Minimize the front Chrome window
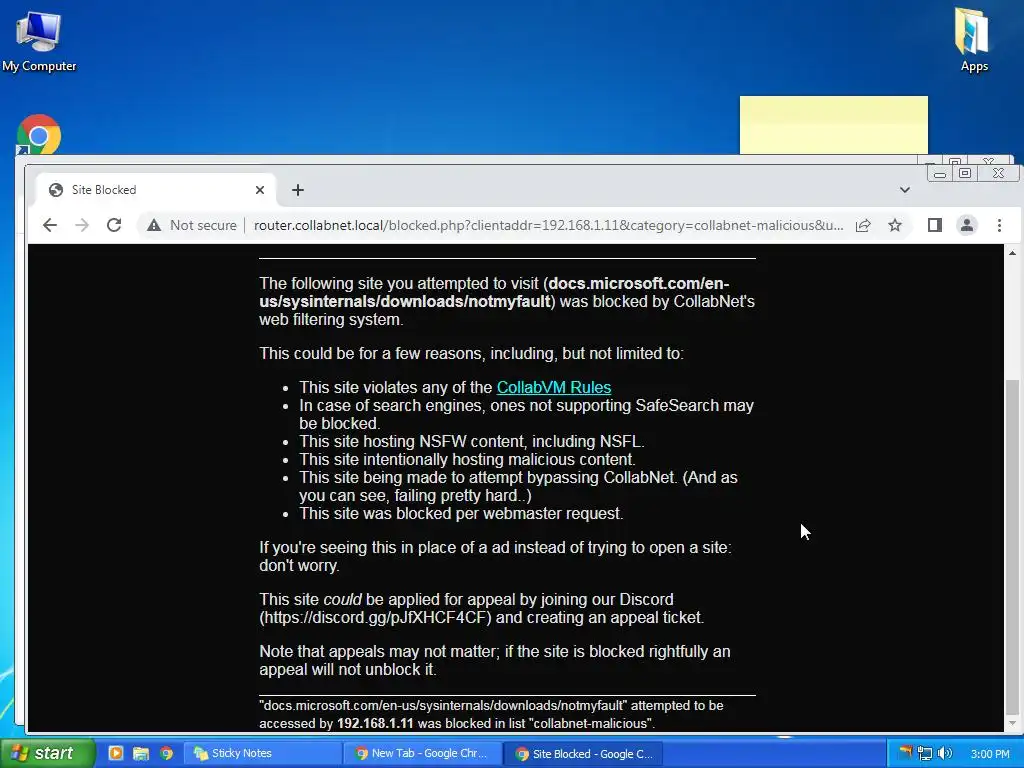Image resolution: width=1024 pixels, height=768 pixels. tap(940, 173)
